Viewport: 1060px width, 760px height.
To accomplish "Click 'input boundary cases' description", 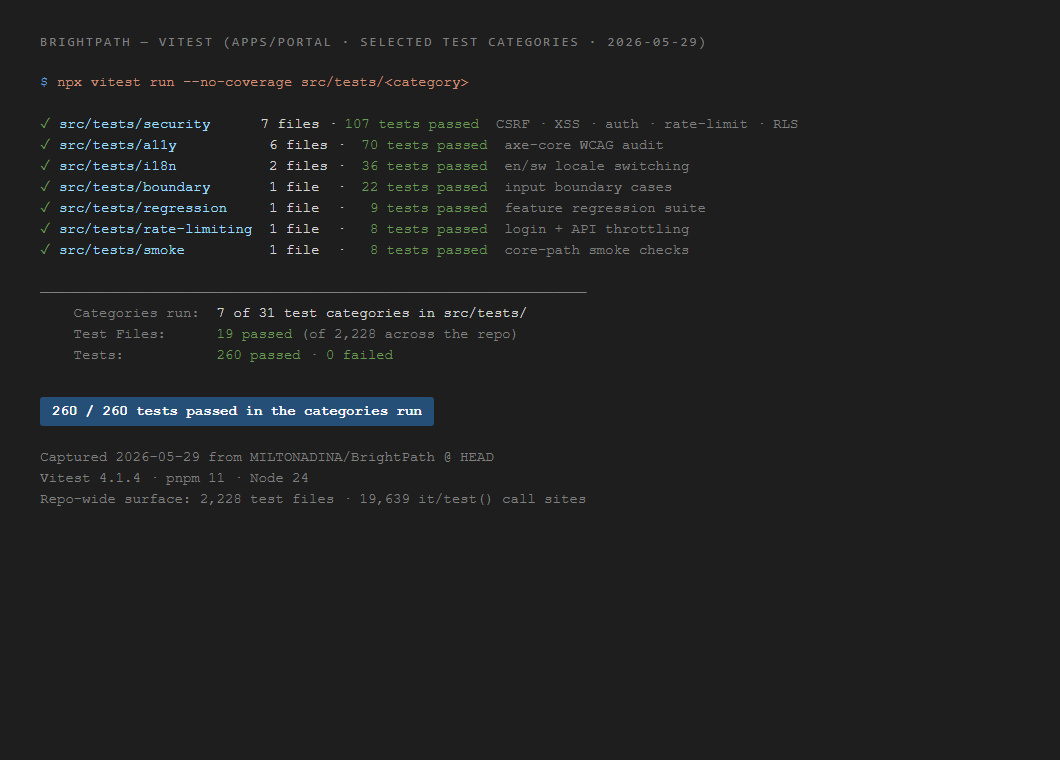I will tap(588, 187).
